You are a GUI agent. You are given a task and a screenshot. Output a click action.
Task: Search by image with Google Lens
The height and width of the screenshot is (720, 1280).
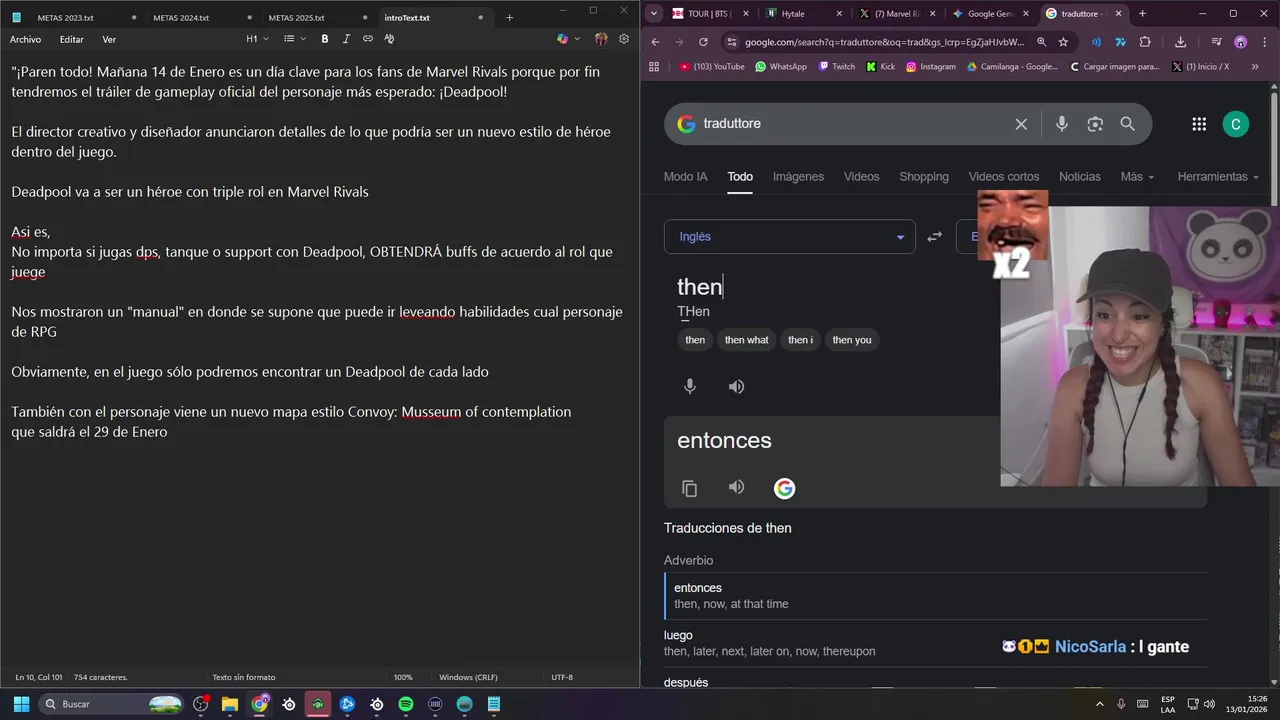[x=1095, y=124]
